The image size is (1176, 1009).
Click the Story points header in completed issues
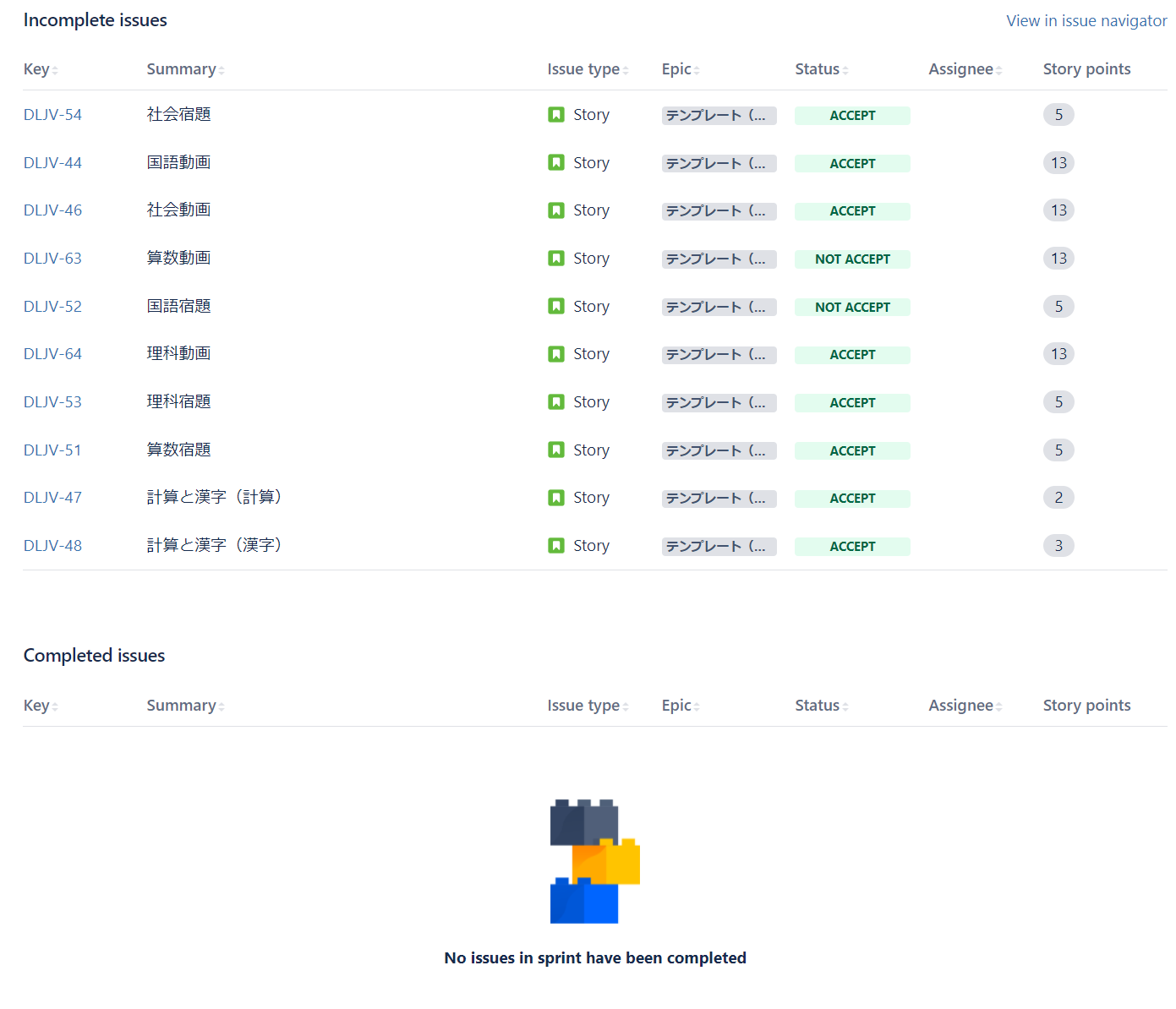click(x=1086, y=706)
